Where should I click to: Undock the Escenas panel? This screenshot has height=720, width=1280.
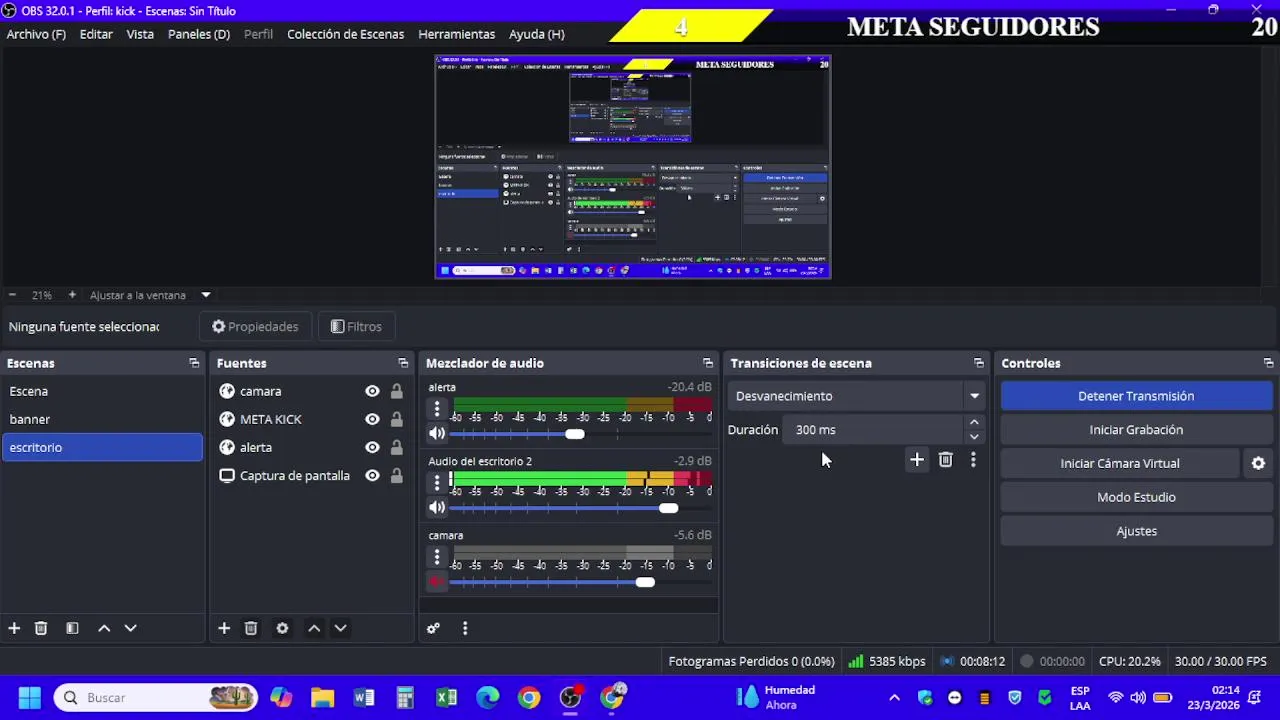194,363
